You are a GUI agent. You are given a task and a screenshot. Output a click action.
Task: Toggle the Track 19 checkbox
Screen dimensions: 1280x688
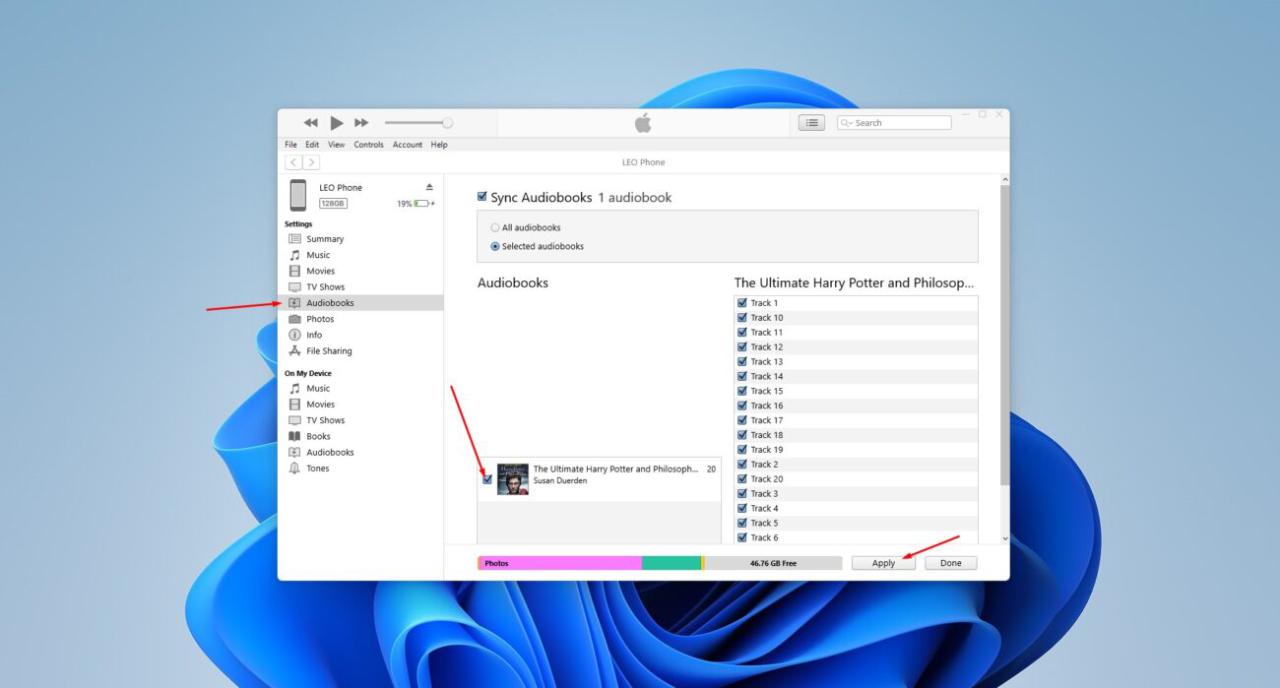click(x=742, y=450)
